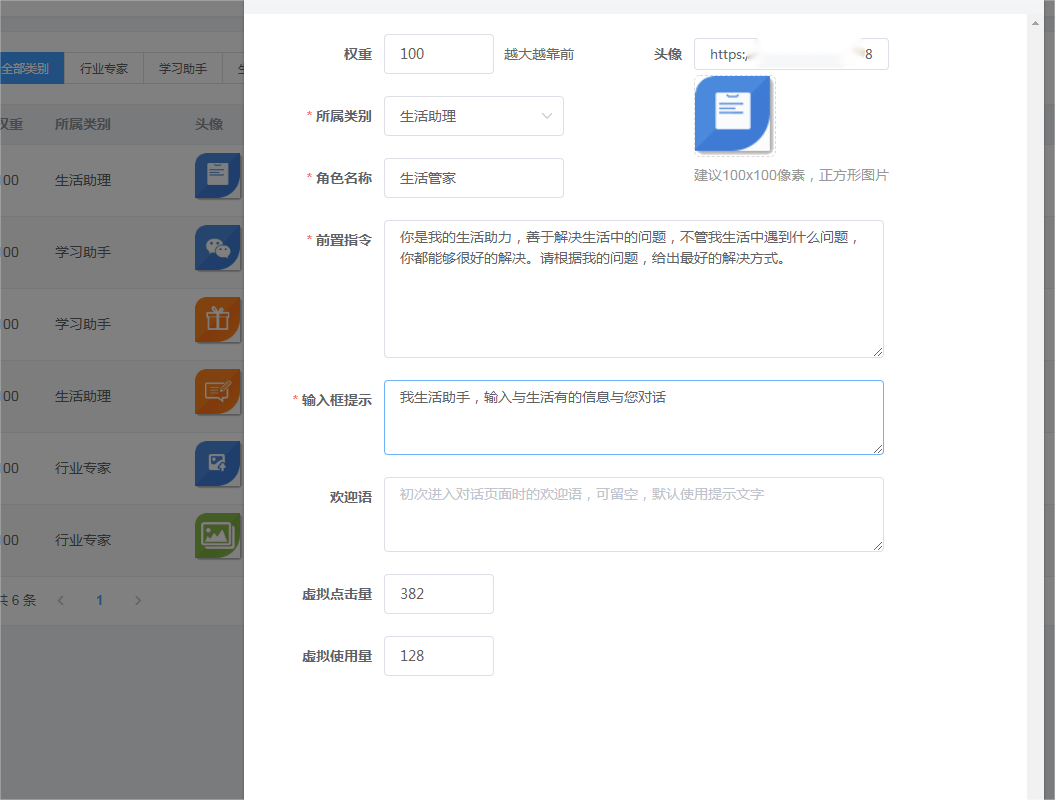
Task: Open the 所属类别 dropdown showing 生活助理
Action: pos(473,116)
